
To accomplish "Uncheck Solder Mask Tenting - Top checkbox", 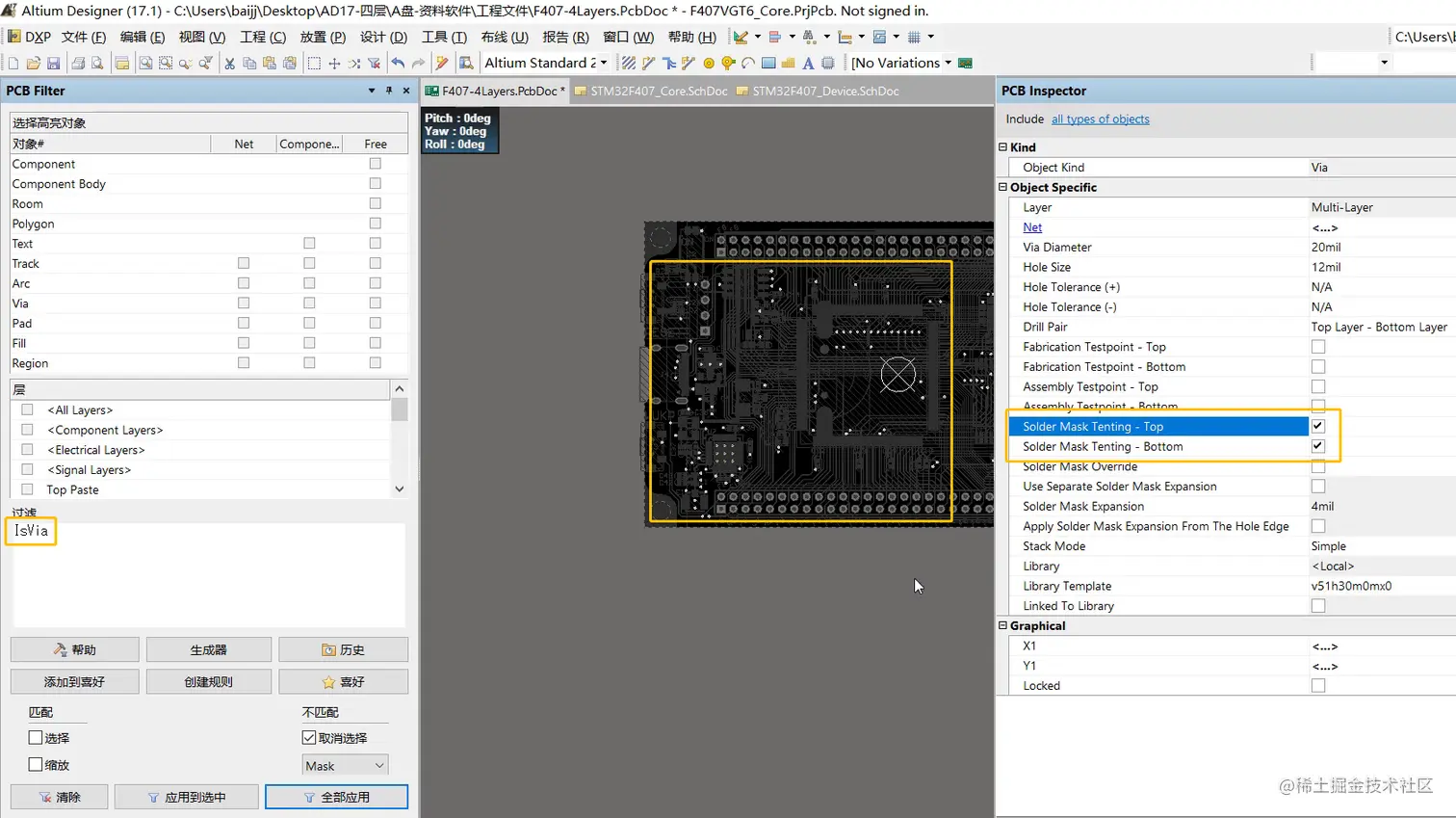I will [x=1318, y=426].
